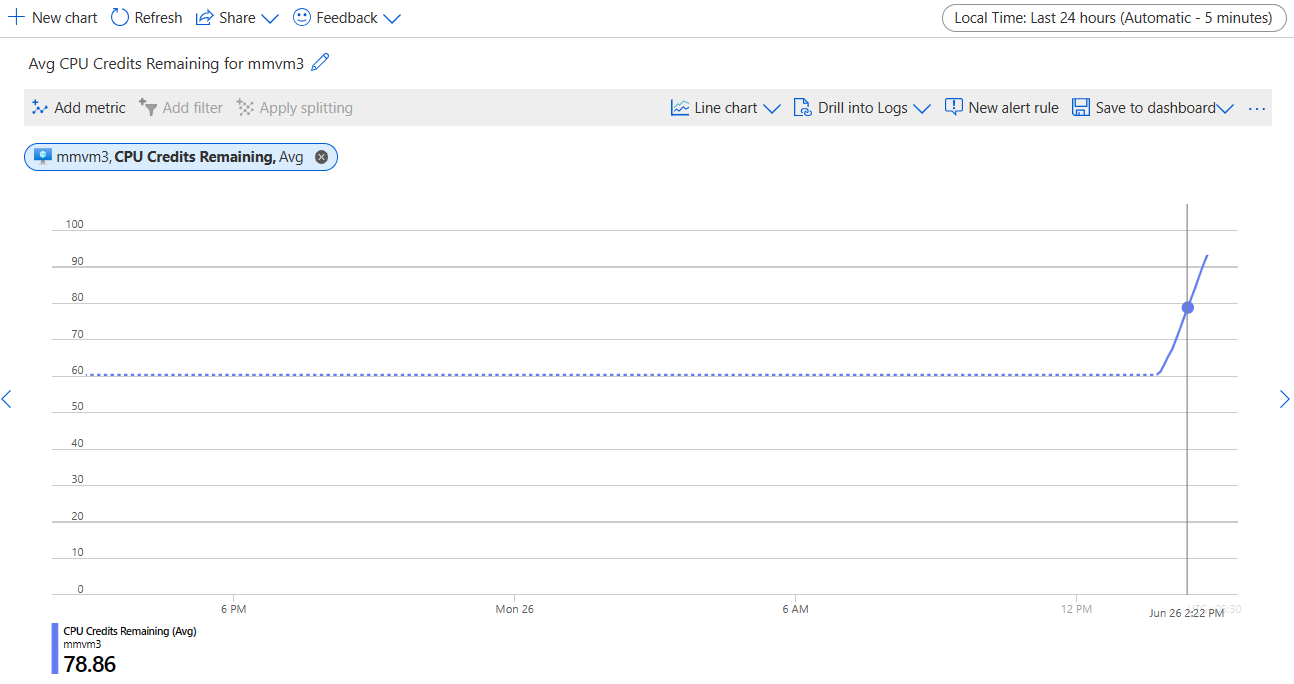Click the New alert rule icon
The width and height of the screenshot is (1294, 684).
click(x=953, y=107)
